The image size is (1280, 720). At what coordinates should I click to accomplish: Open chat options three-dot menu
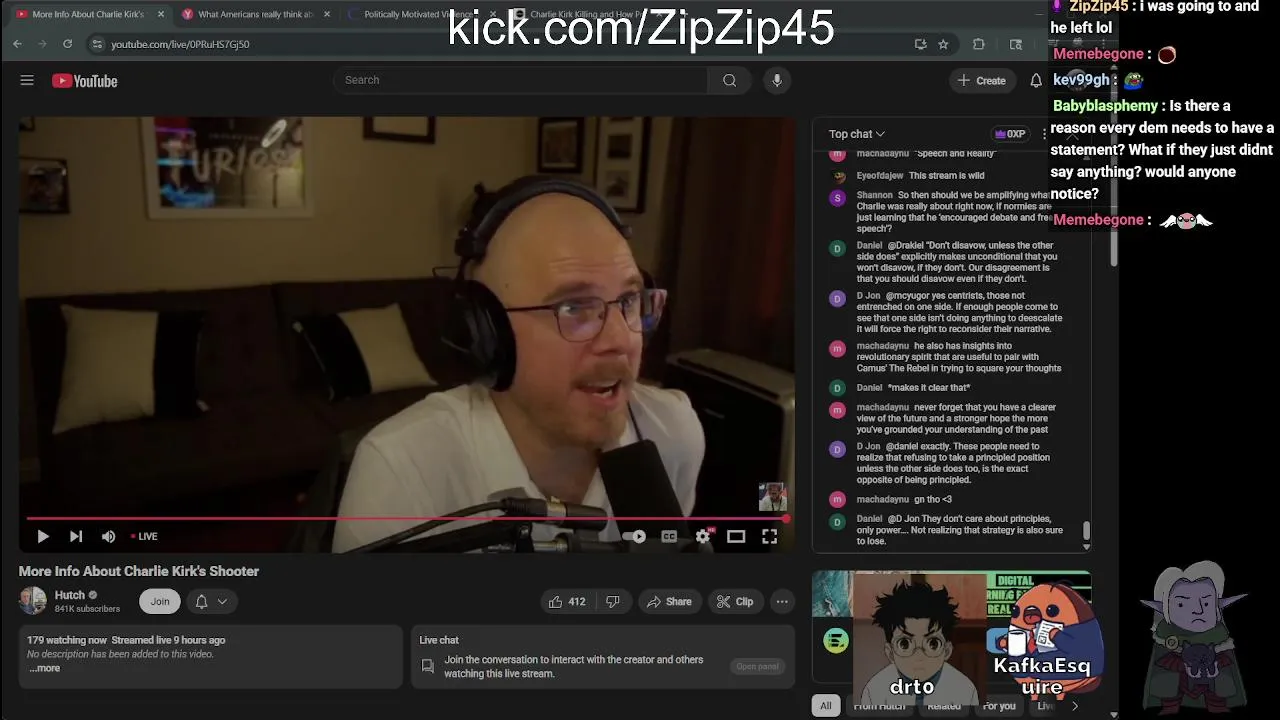1044,134
